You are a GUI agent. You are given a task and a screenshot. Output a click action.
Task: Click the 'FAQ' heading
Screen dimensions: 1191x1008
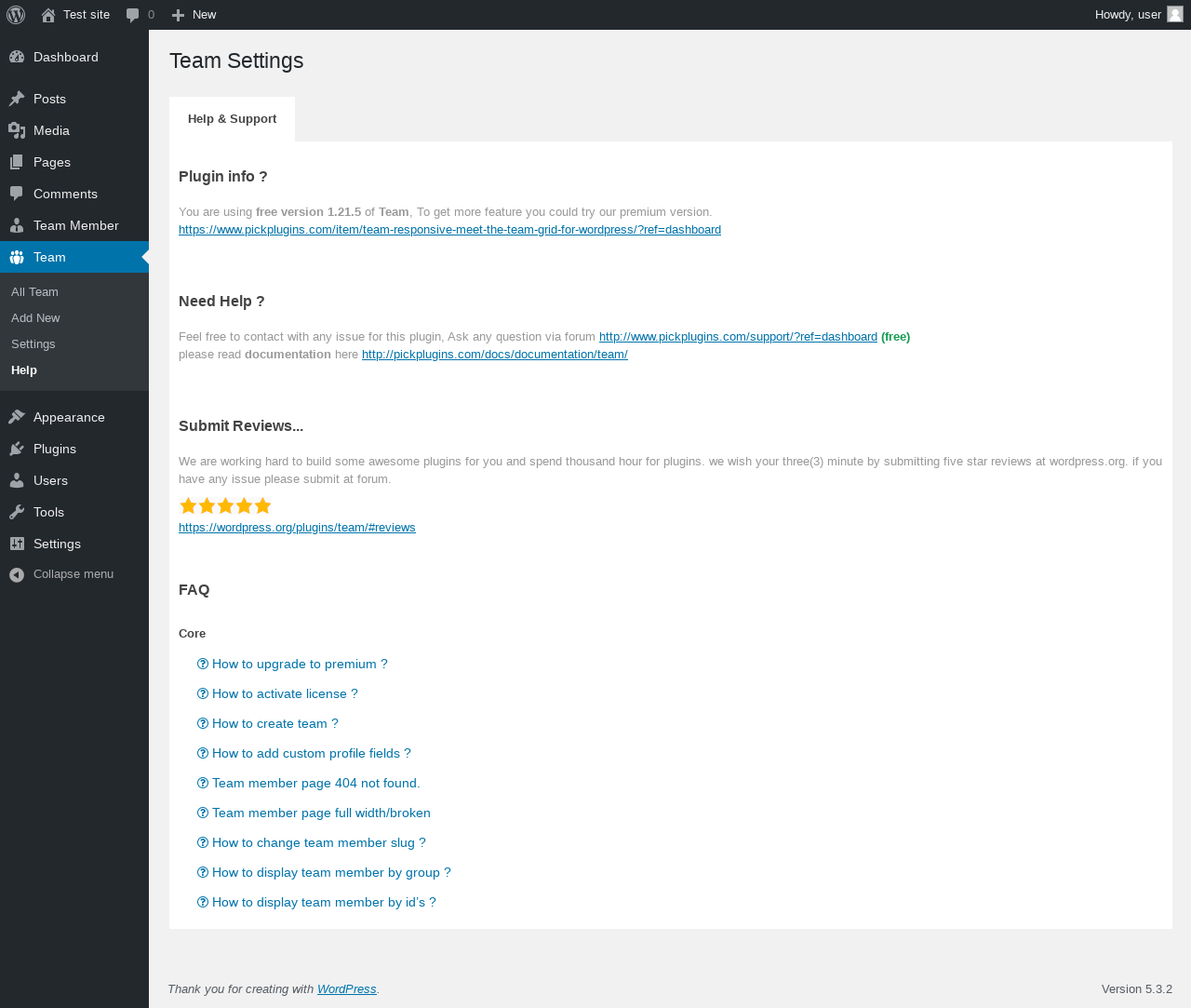194,590
